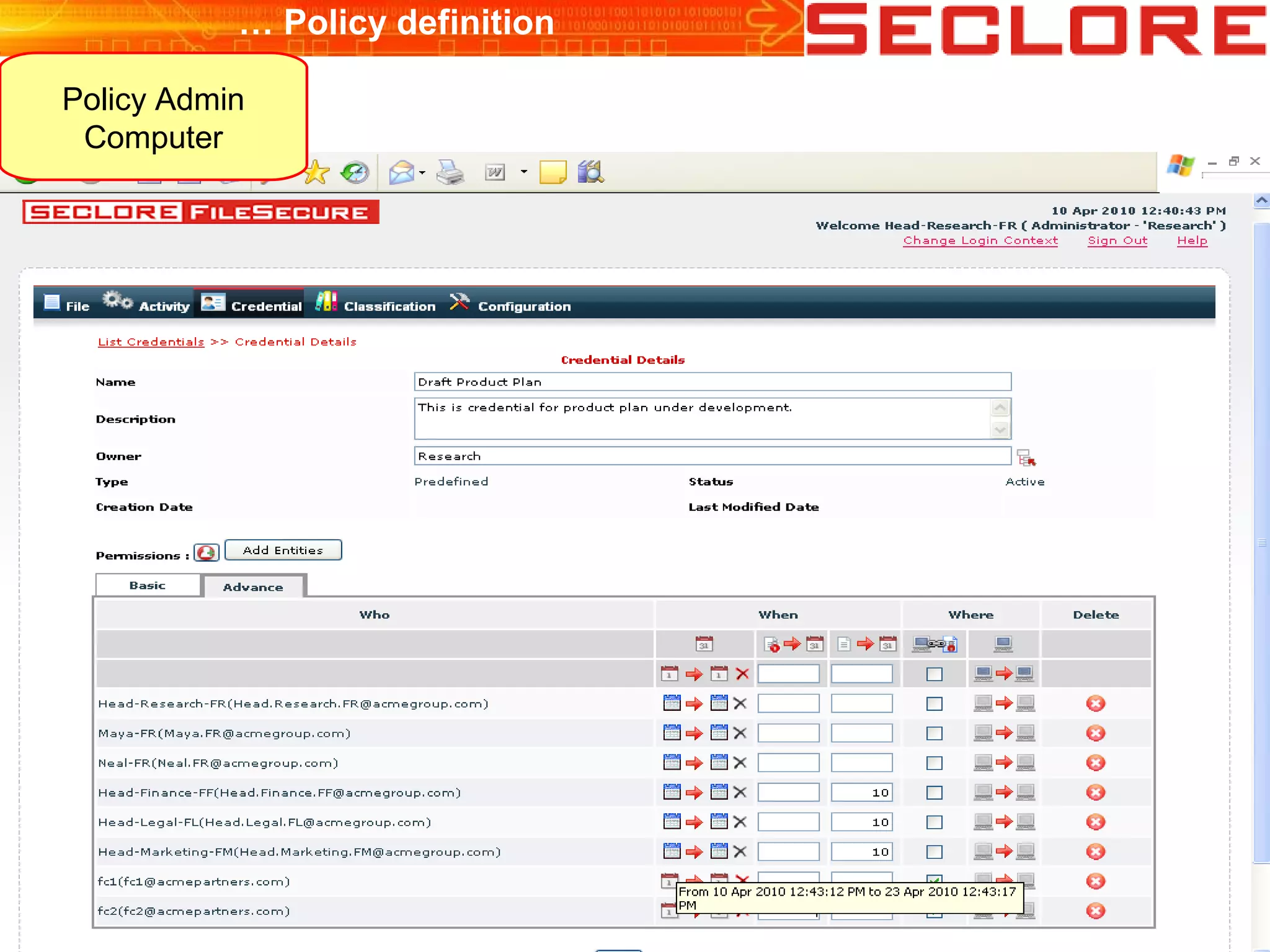Viewport: 1270px width, 952px height.
Task: Click the Name field Draft Product Plan
Action: click(713, 382)
